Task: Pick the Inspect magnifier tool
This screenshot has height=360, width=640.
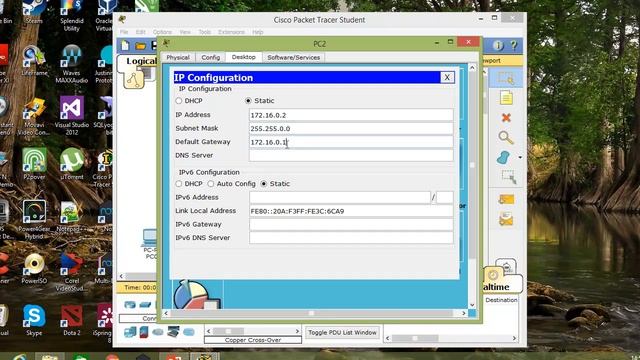Action: click(x=506, y=138)
